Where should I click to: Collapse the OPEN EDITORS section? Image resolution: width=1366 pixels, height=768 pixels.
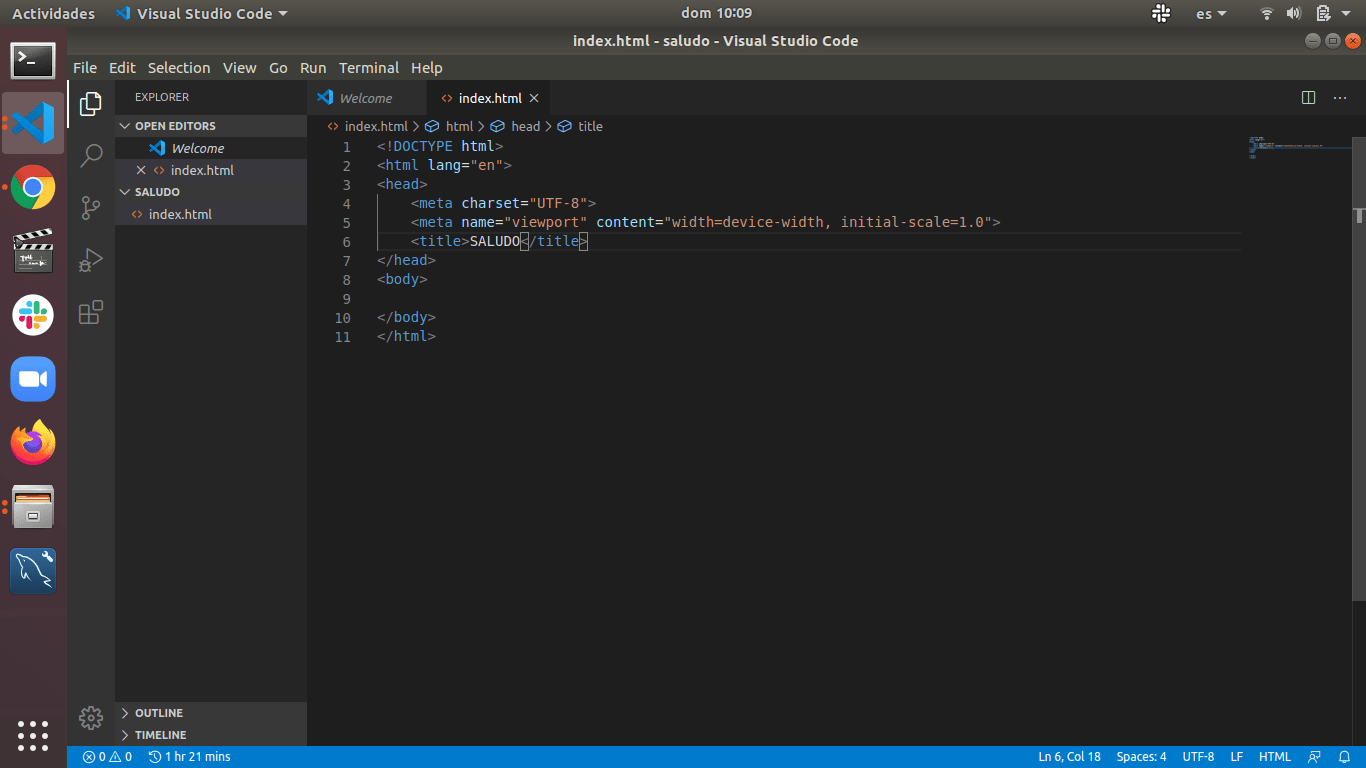point(175,126)
